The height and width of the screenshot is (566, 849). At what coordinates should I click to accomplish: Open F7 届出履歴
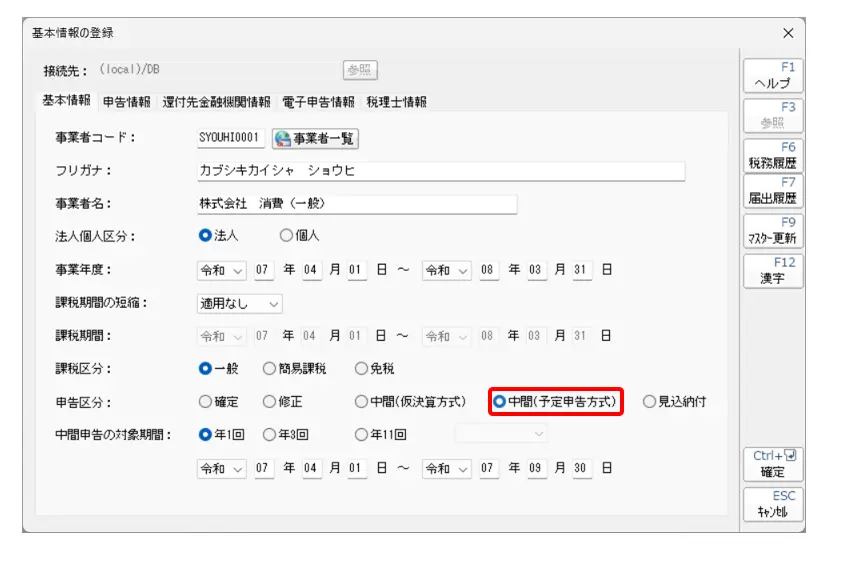click(772, 191)
